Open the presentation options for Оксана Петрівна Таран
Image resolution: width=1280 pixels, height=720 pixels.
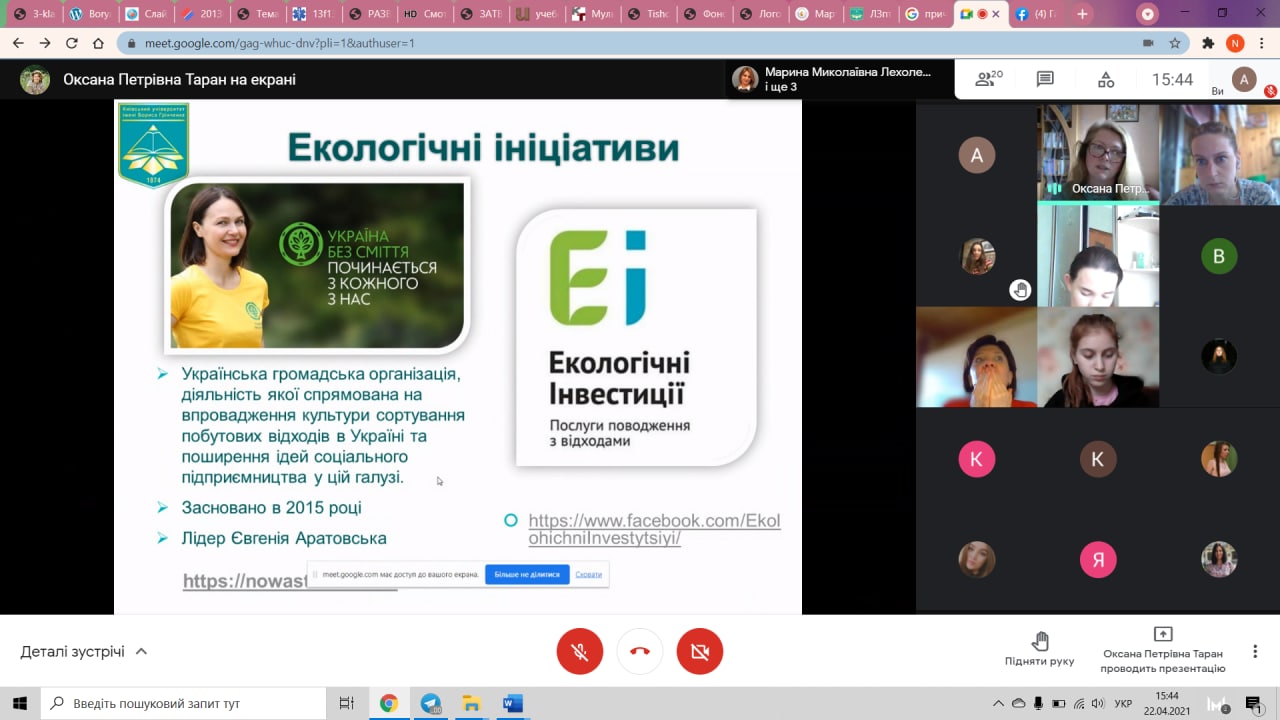tap(1164, 651)
